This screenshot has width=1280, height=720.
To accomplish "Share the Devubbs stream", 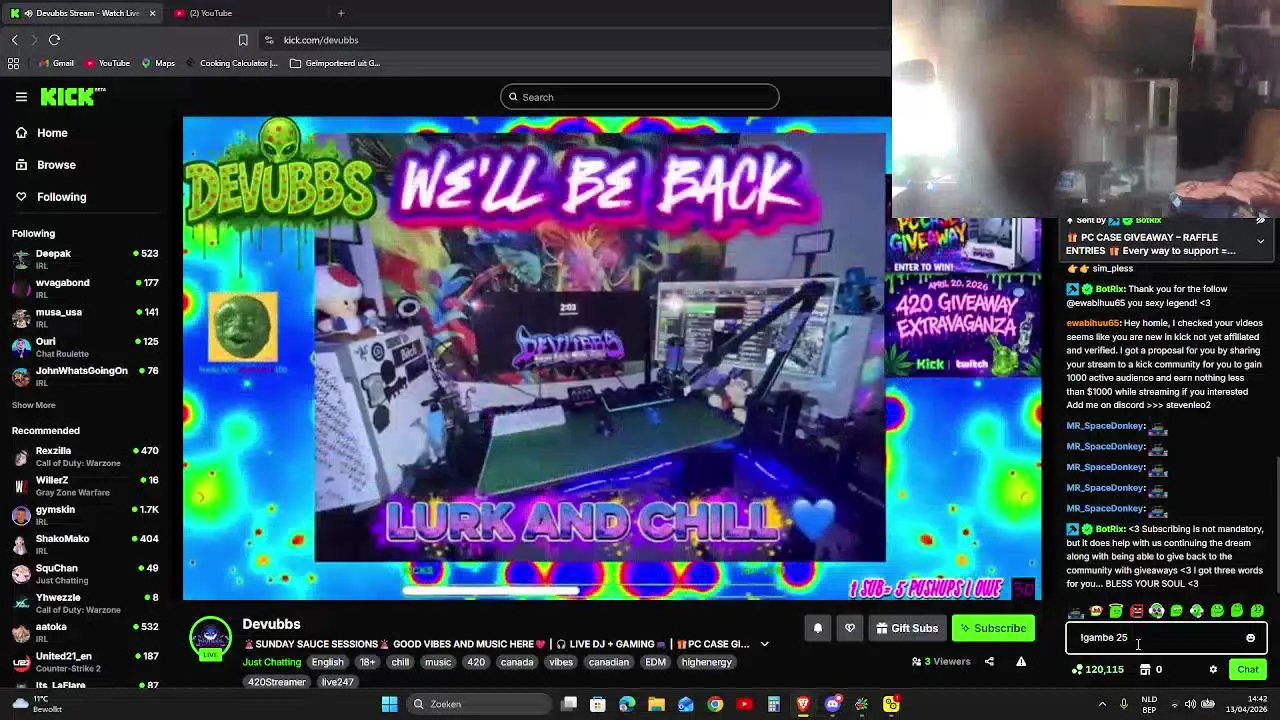I will 989,661.
